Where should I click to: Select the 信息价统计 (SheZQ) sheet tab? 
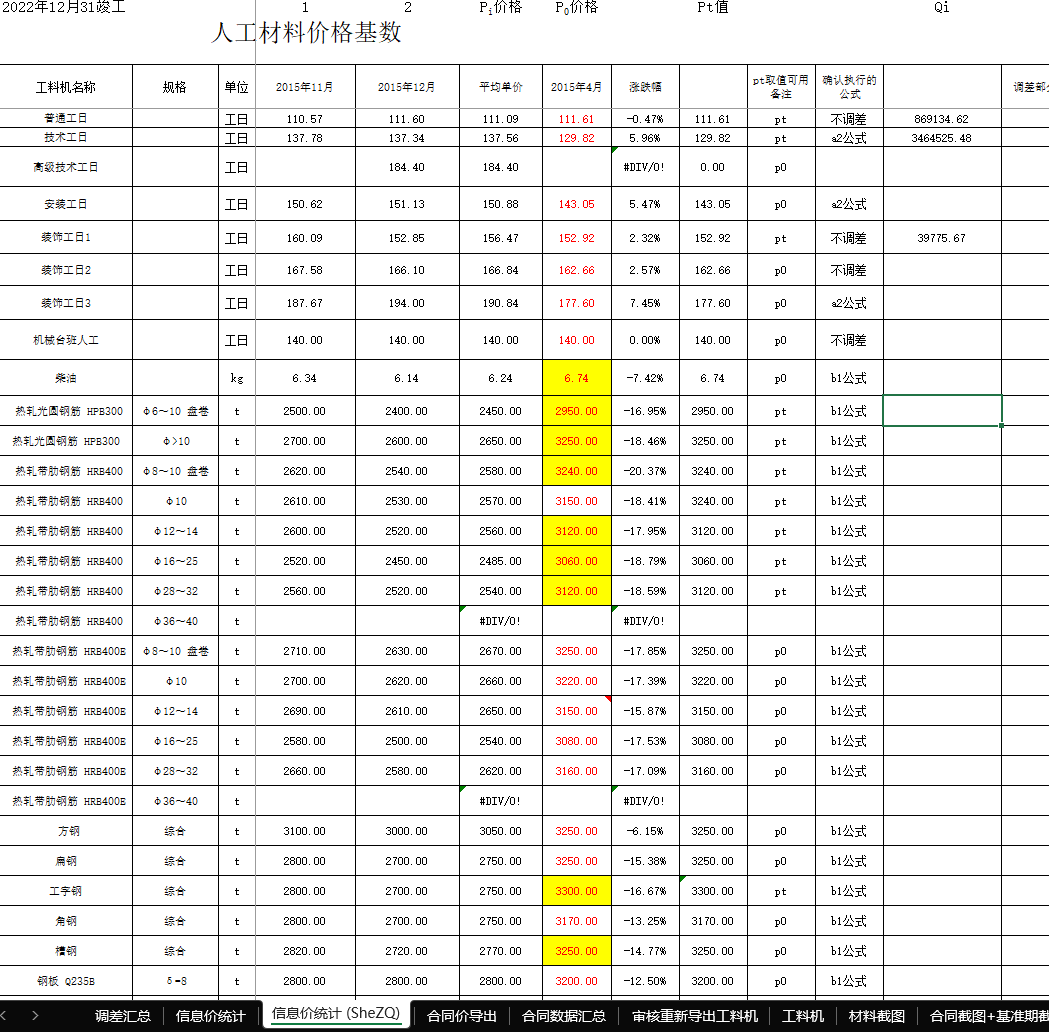click(336, 1013)
